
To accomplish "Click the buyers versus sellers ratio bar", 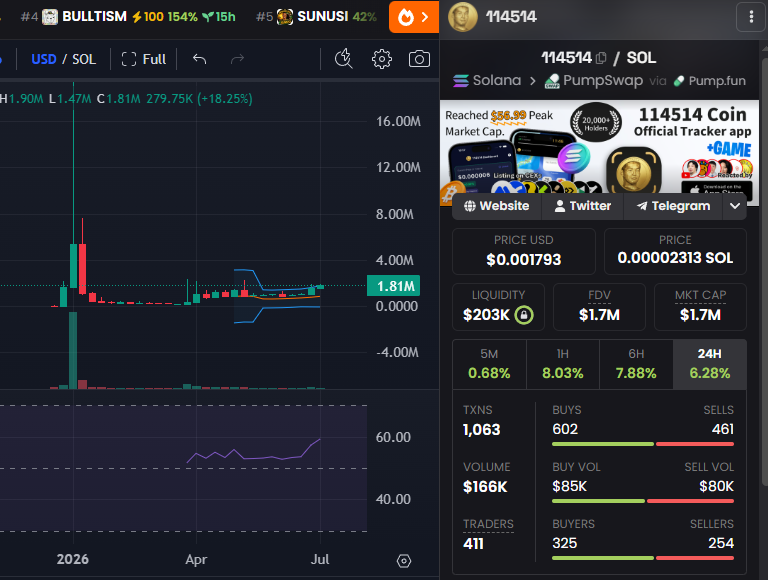I will pos(643,558).
